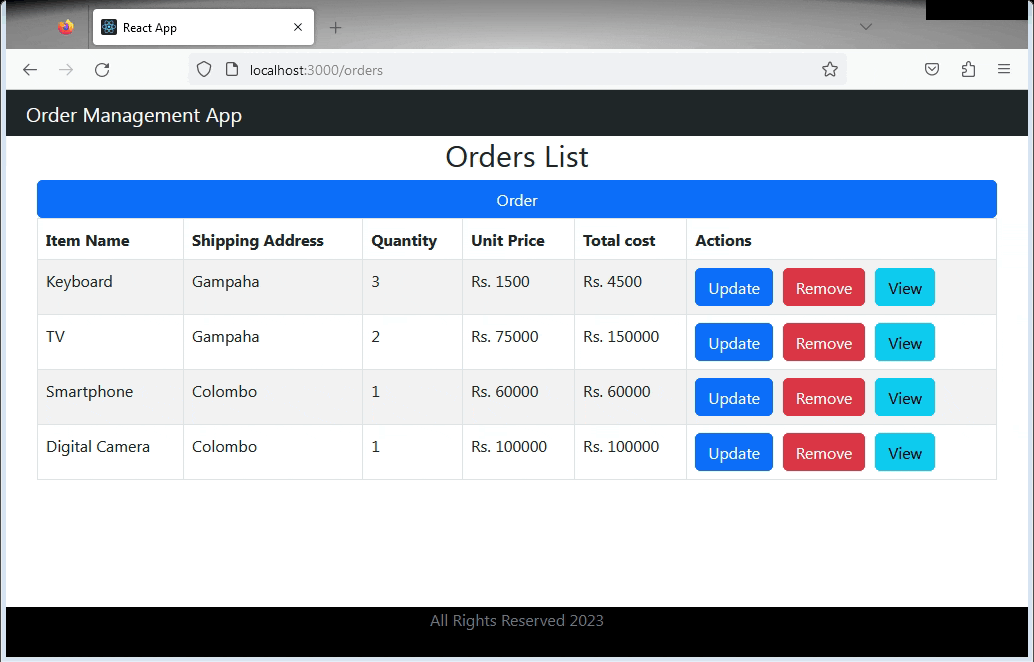The width and height of the screenshot is (1034, 662).
Task: Update the Colombo Smartphone order
Action: click(x=733, y=397)
